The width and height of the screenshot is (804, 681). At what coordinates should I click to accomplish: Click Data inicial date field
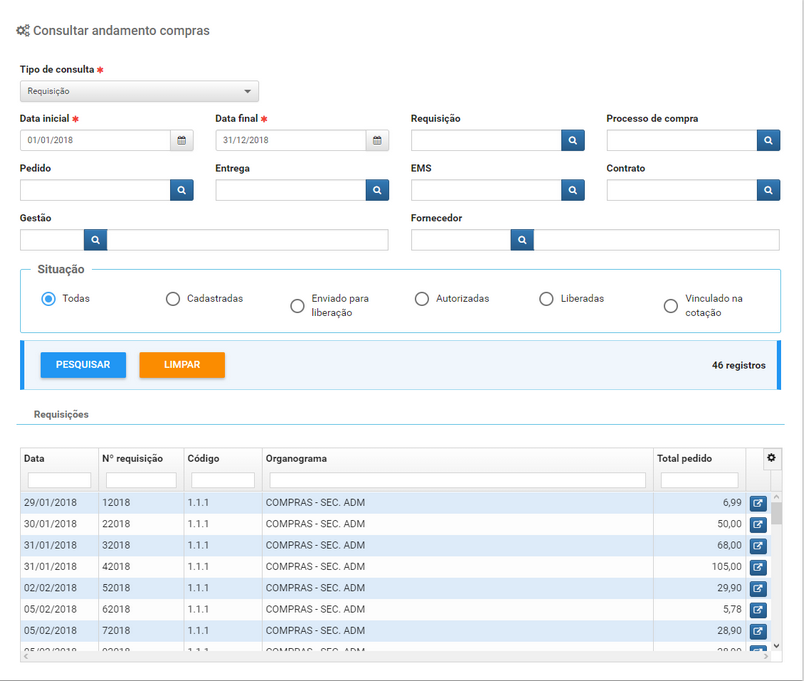[x=95, y=140]
